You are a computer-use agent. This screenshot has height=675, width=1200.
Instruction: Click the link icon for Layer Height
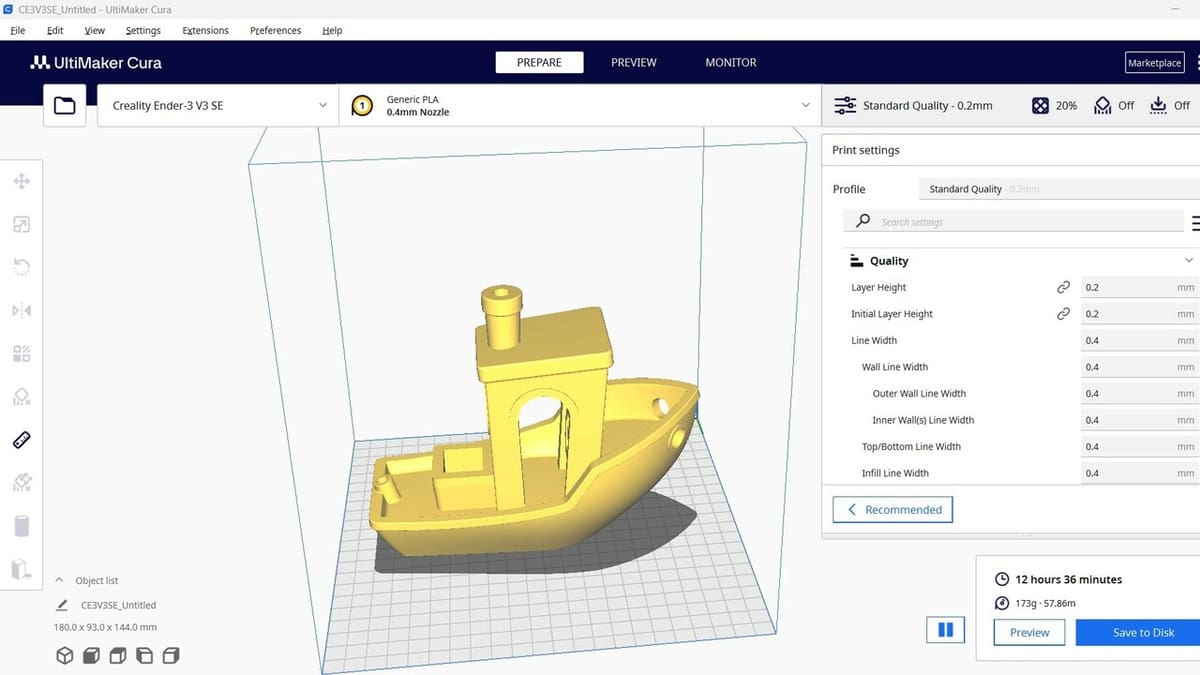[x=1063, y=287]
